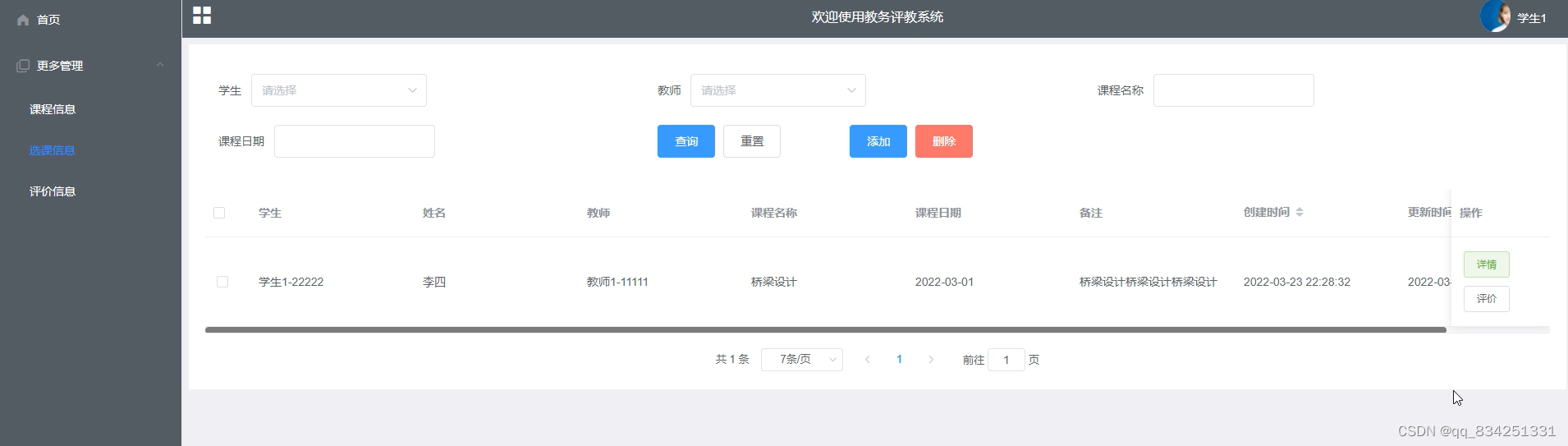Go to the previous page arrow

pos(868,360)
